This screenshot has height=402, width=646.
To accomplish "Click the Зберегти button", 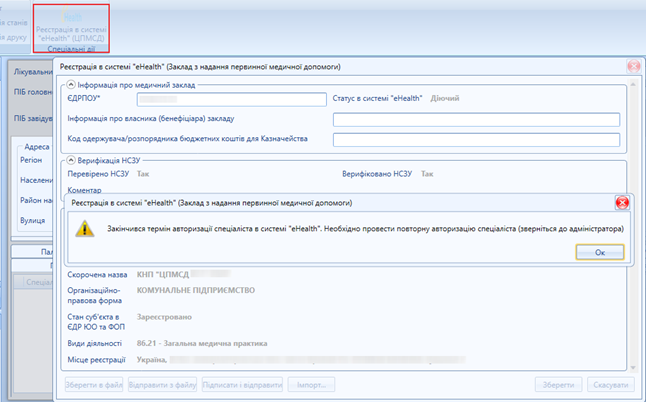I will tap(558, 385).
